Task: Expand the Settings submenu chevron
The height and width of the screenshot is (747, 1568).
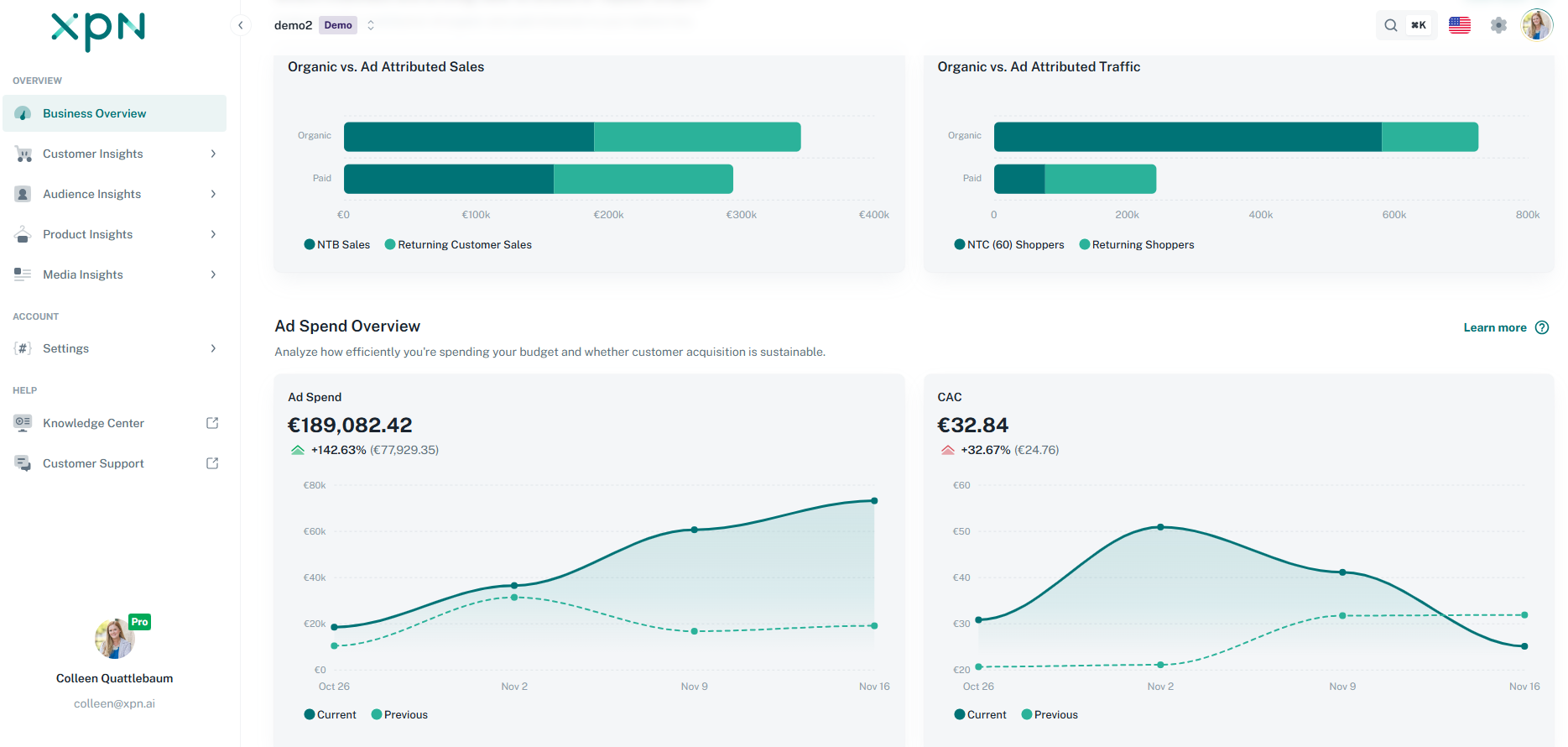Action: click(x=213, y=348)
